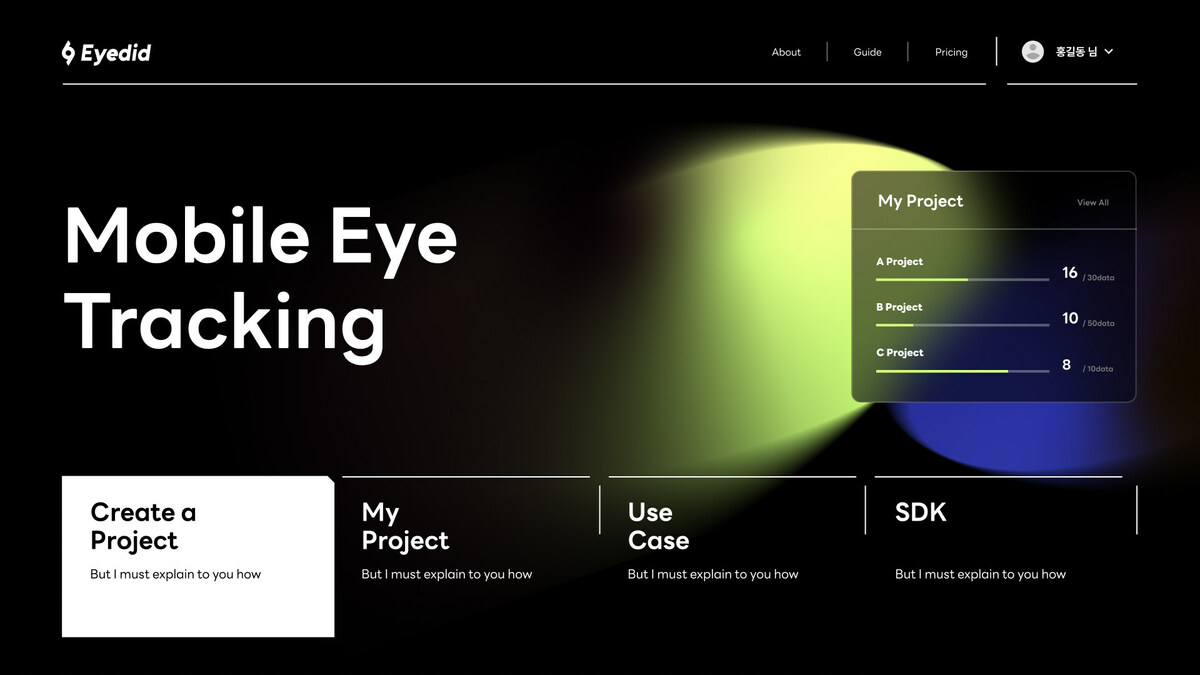
Task: Click the C Project progress bar
Action: (962, 371)
